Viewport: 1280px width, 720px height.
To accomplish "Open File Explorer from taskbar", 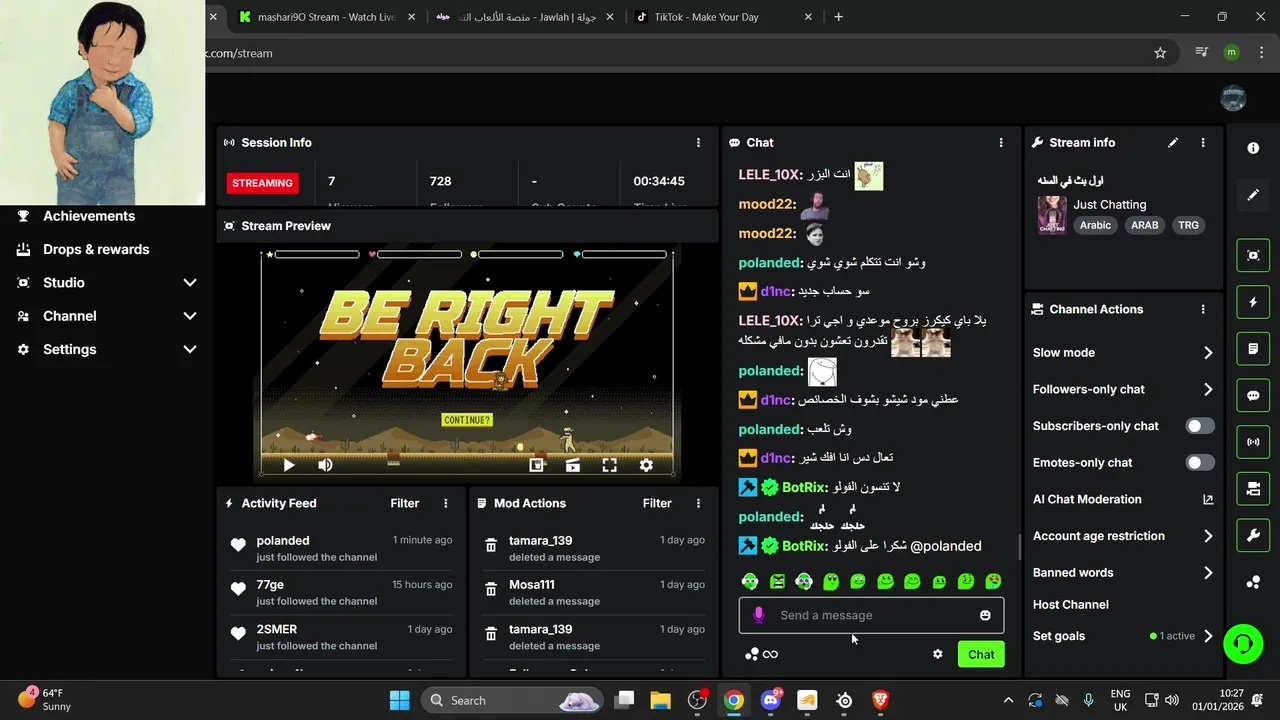I will [661, 700].
